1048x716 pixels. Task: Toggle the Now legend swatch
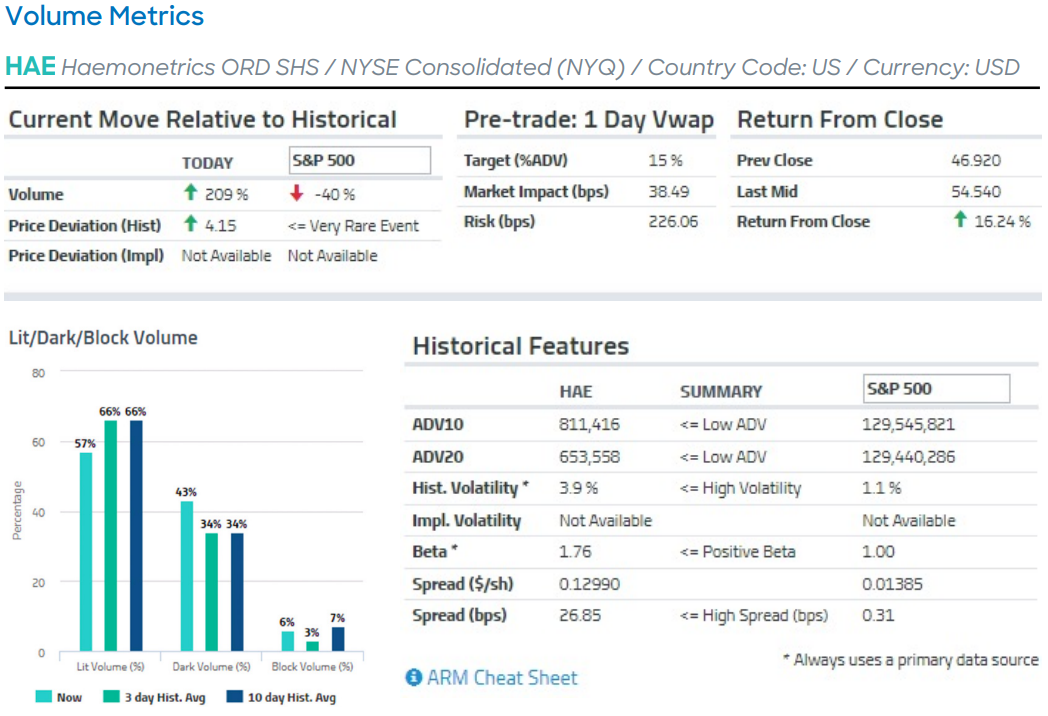43,697
